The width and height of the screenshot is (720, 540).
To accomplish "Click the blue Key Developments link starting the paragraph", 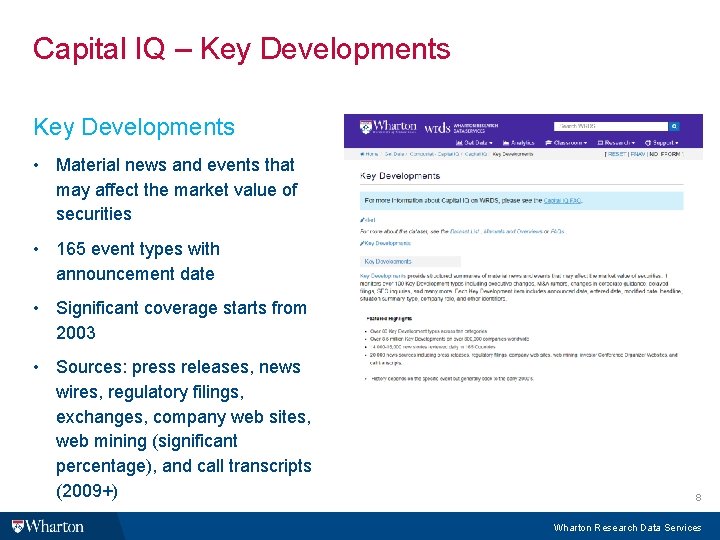I will (382, 276).
